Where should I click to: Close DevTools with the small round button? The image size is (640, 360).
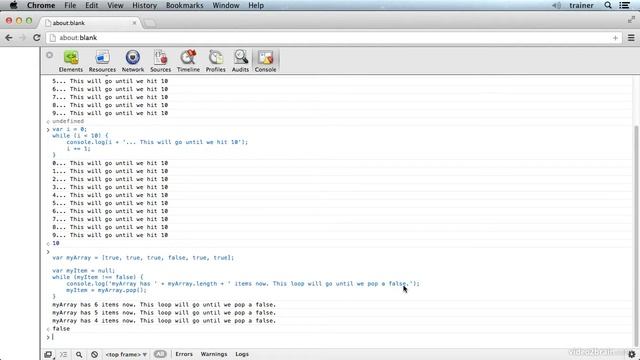(x=49, y=55)
